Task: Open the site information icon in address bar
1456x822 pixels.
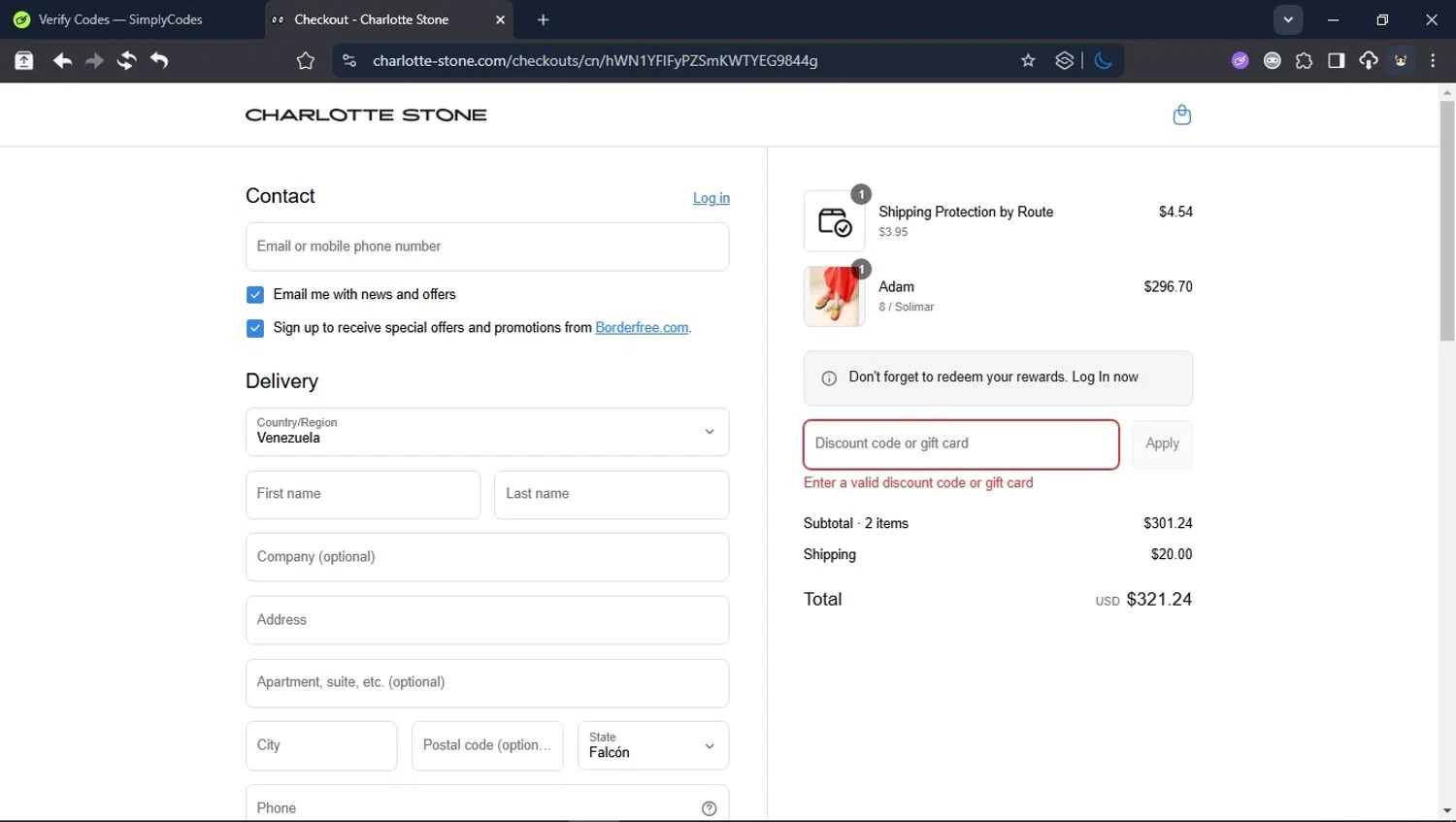Action: click(348, 60)
